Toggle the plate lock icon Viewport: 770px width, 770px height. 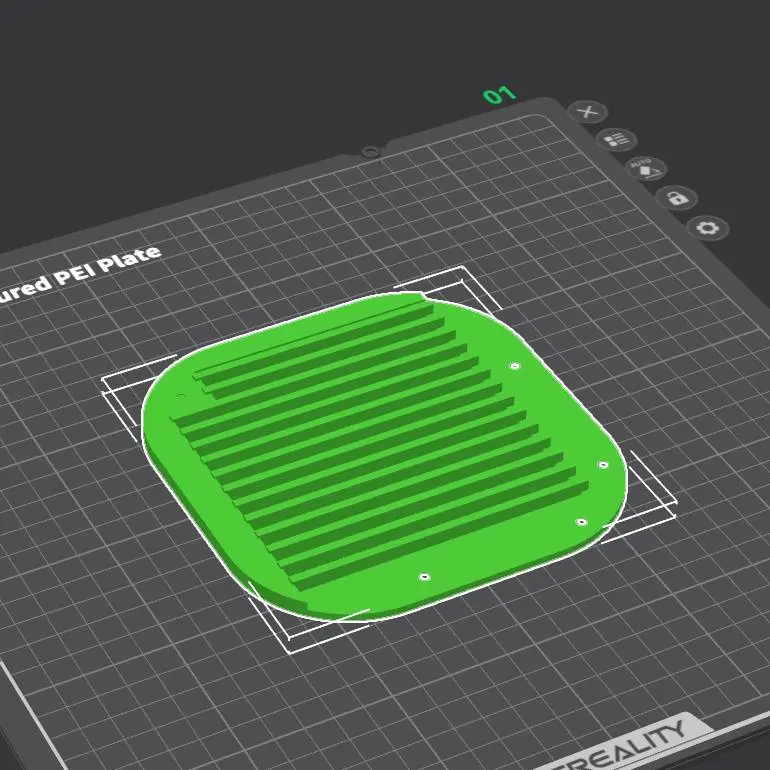(x=677, y=198)
